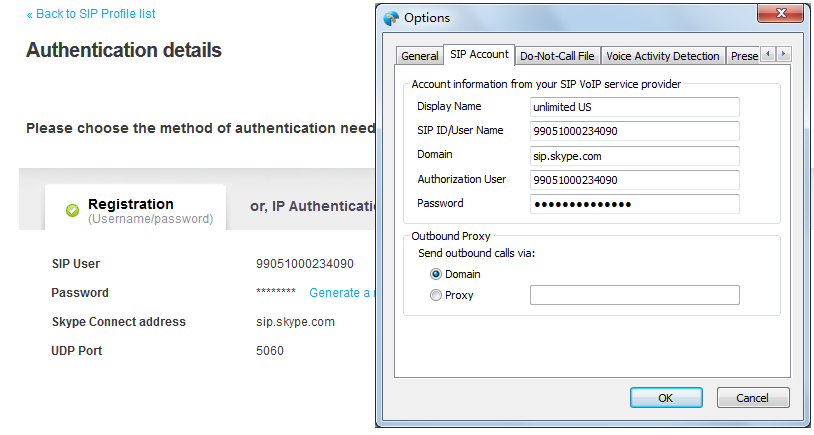Image resolution: width=814 pixels, height=435 pixels.
Task: Click the Generate a password link
Action: click(x=340, y=293)
